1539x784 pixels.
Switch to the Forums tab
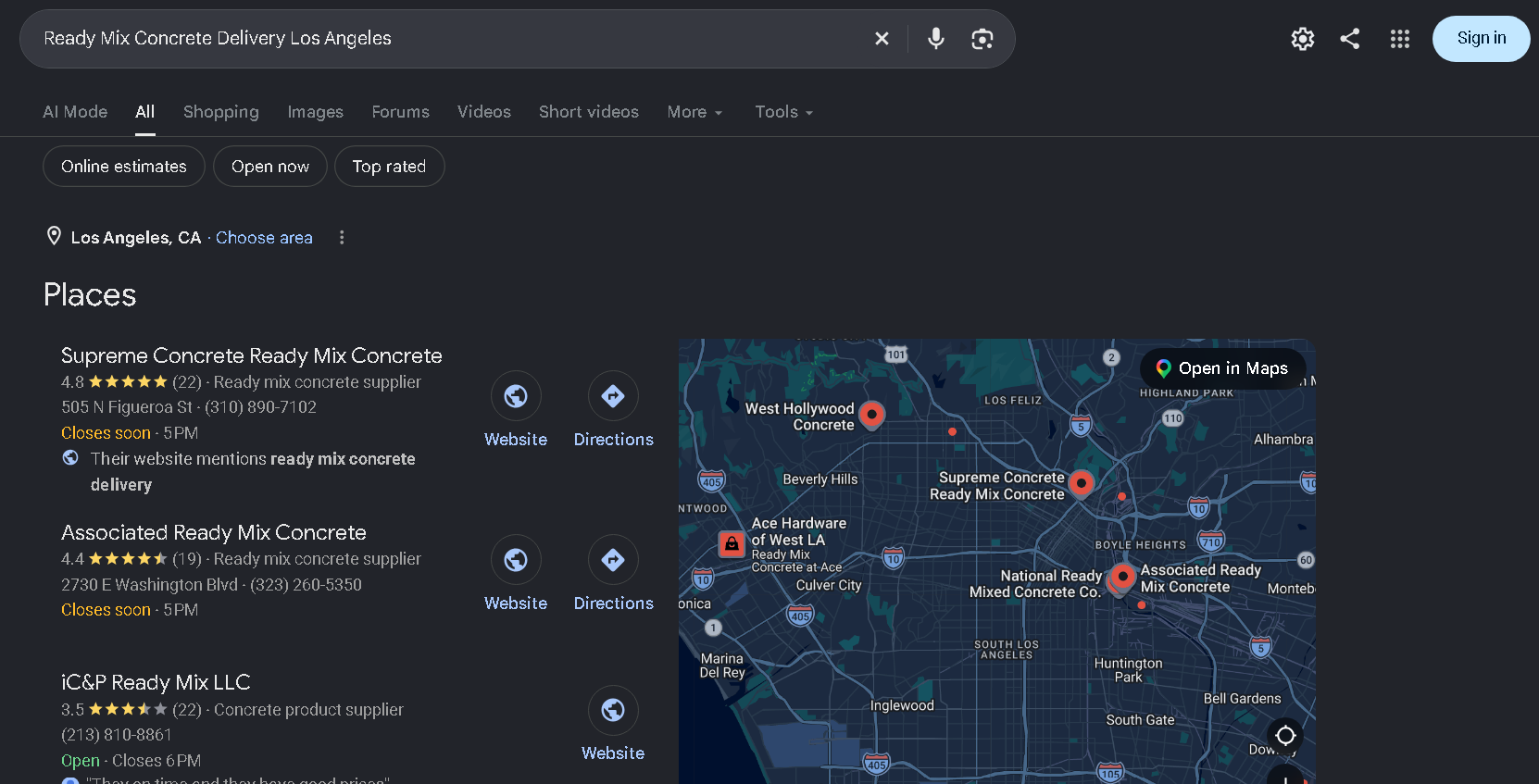(x=401, y=112)
